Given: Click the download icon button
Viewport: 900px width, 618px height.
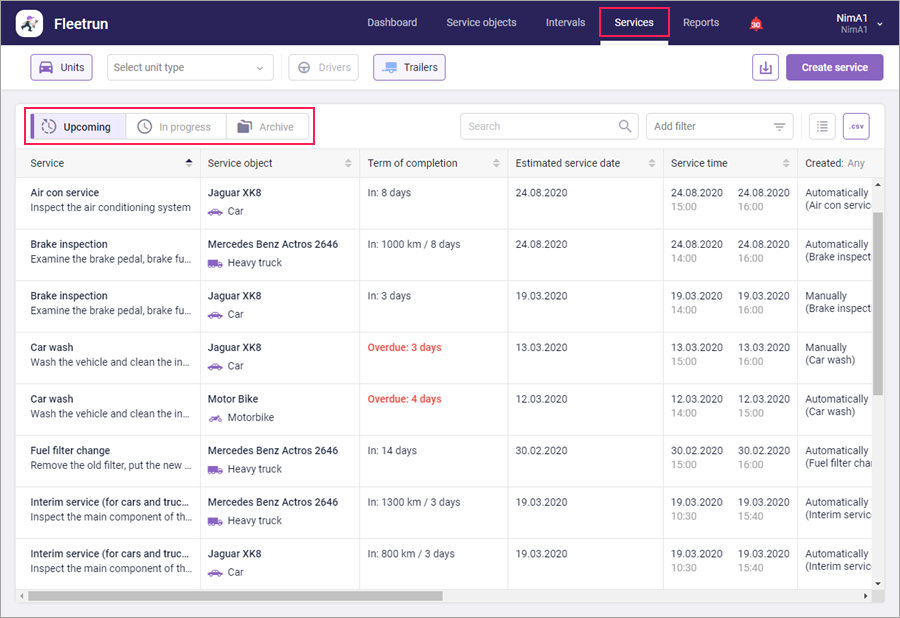Looking at the screenshot, I should [765, 68].
